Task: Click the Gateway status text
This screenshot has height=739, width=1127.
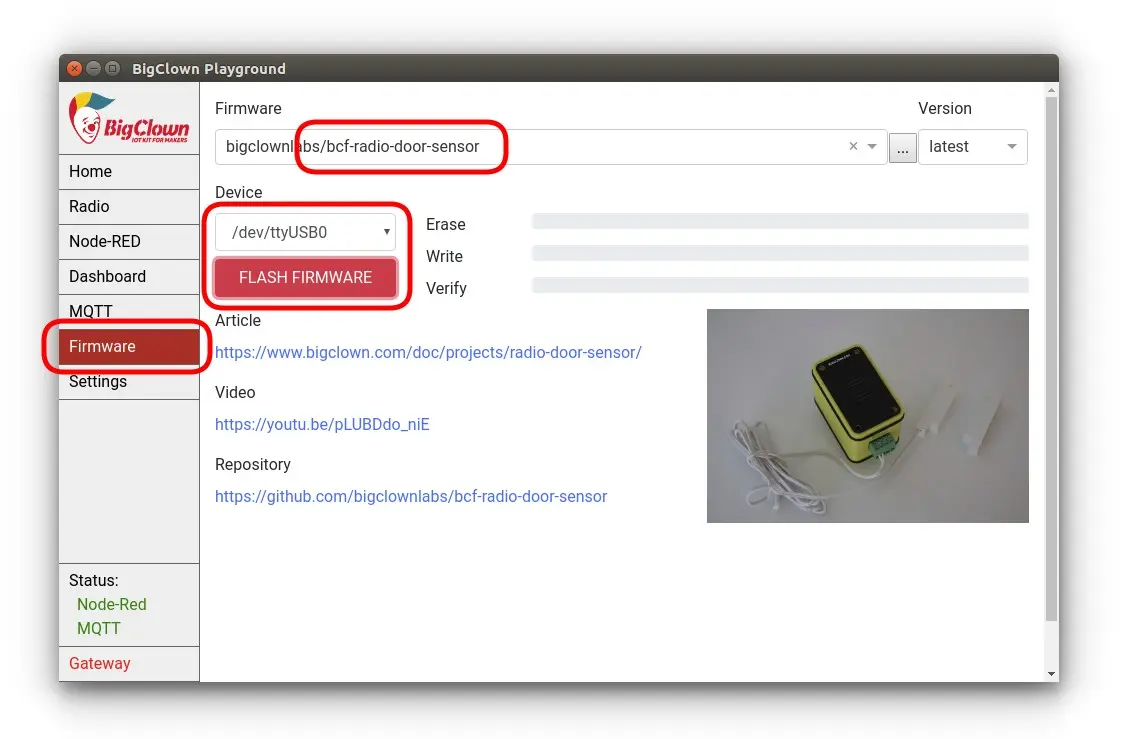Action: [x=100, y=664]
